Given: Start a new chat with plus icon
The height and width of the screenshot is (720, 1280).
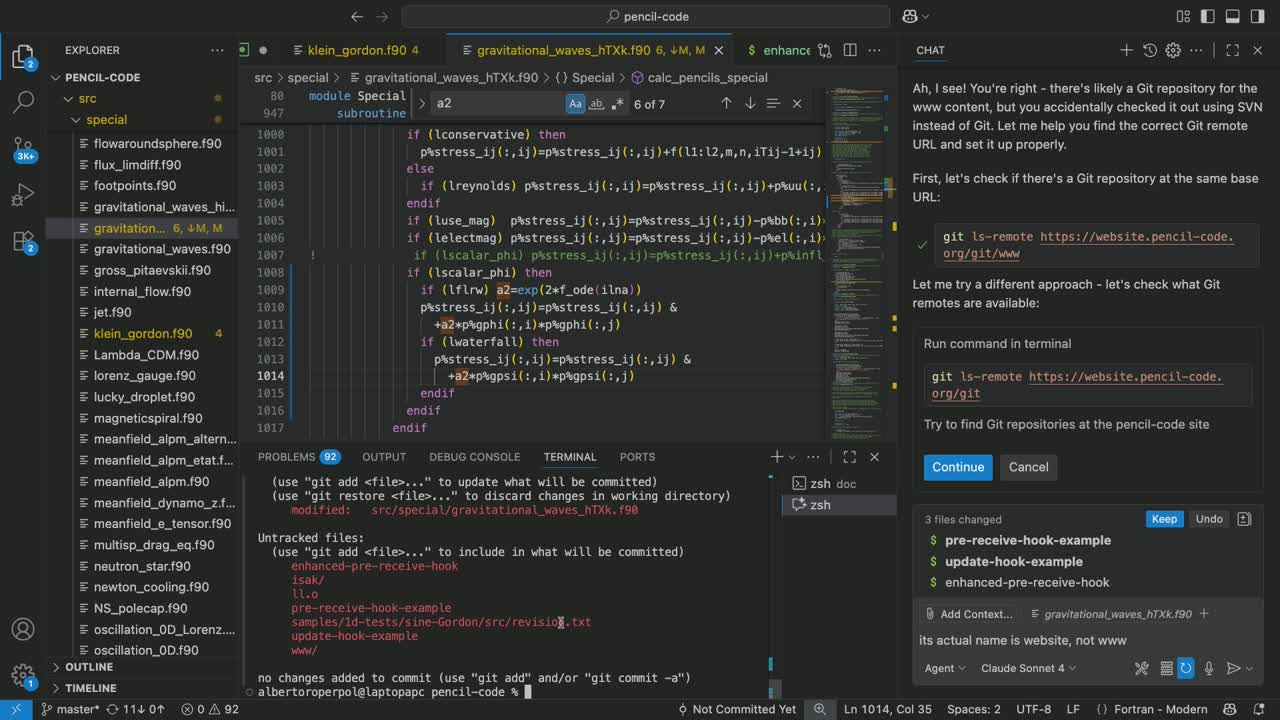Looking at the screenshot, I should coord(1126,50).
